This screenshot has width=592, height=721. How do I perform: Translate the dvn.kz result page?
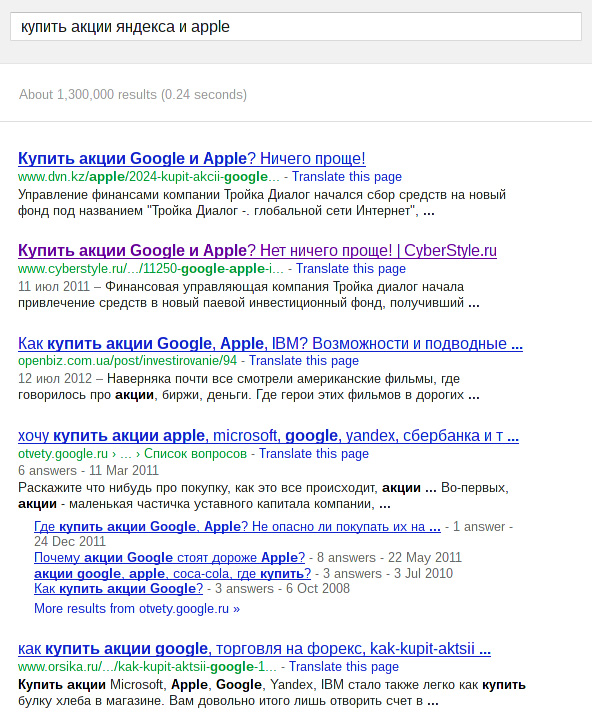tap(347, 177)
